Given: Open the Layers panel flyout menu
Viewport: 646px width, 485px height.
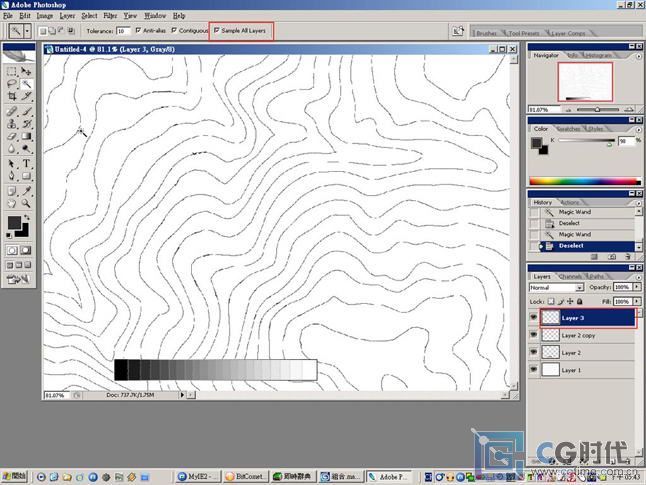Looking at the screenshot, I should tap(639, 277).
